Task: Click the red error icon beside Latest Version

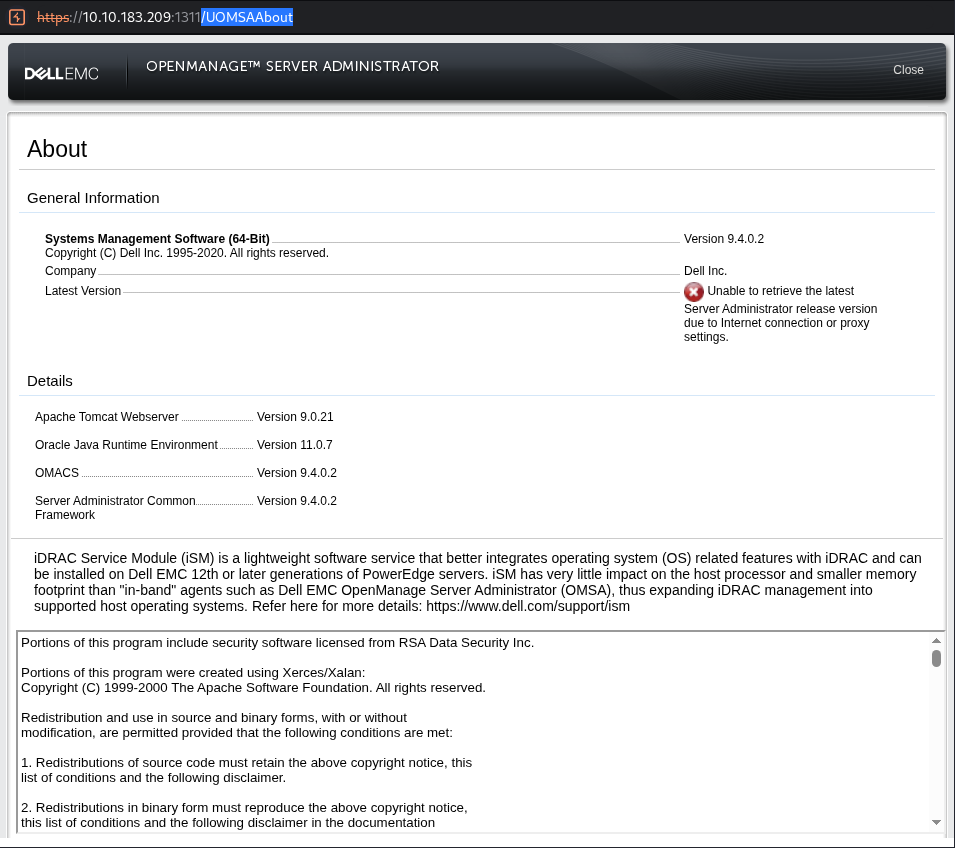Action: (x=693, y=292)
